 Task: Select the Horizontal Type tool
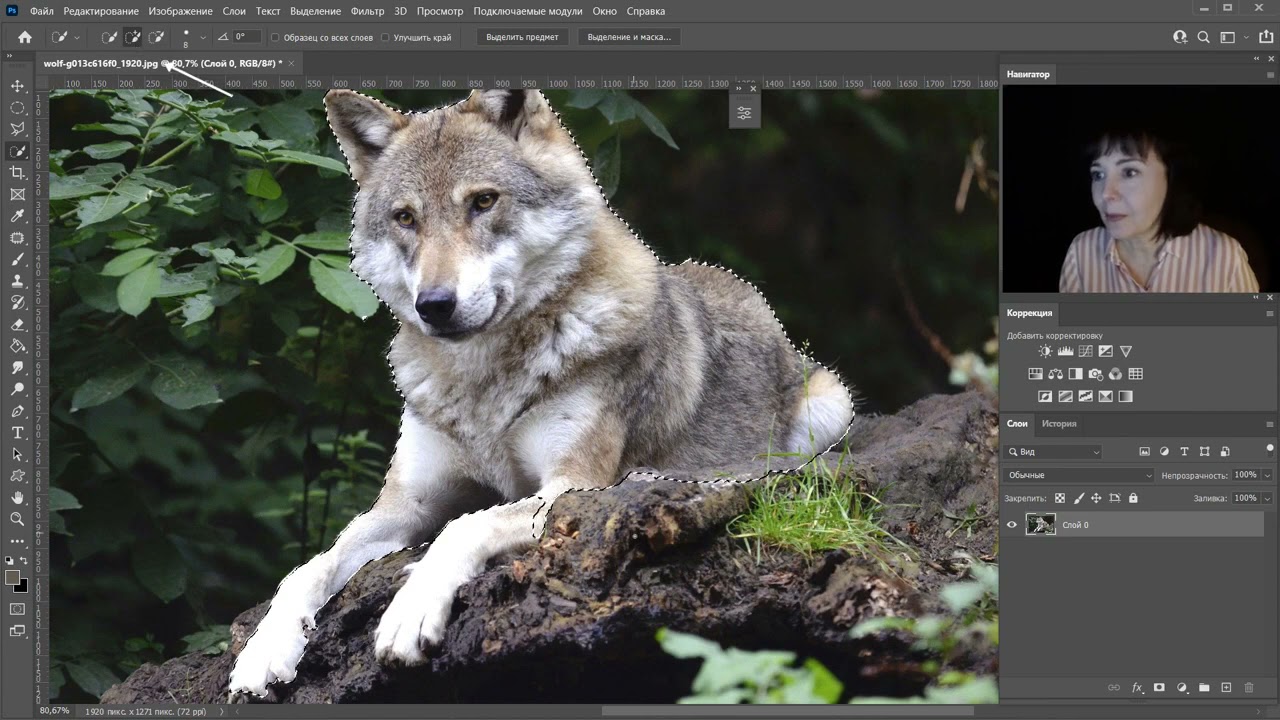(x=17, y=433)
